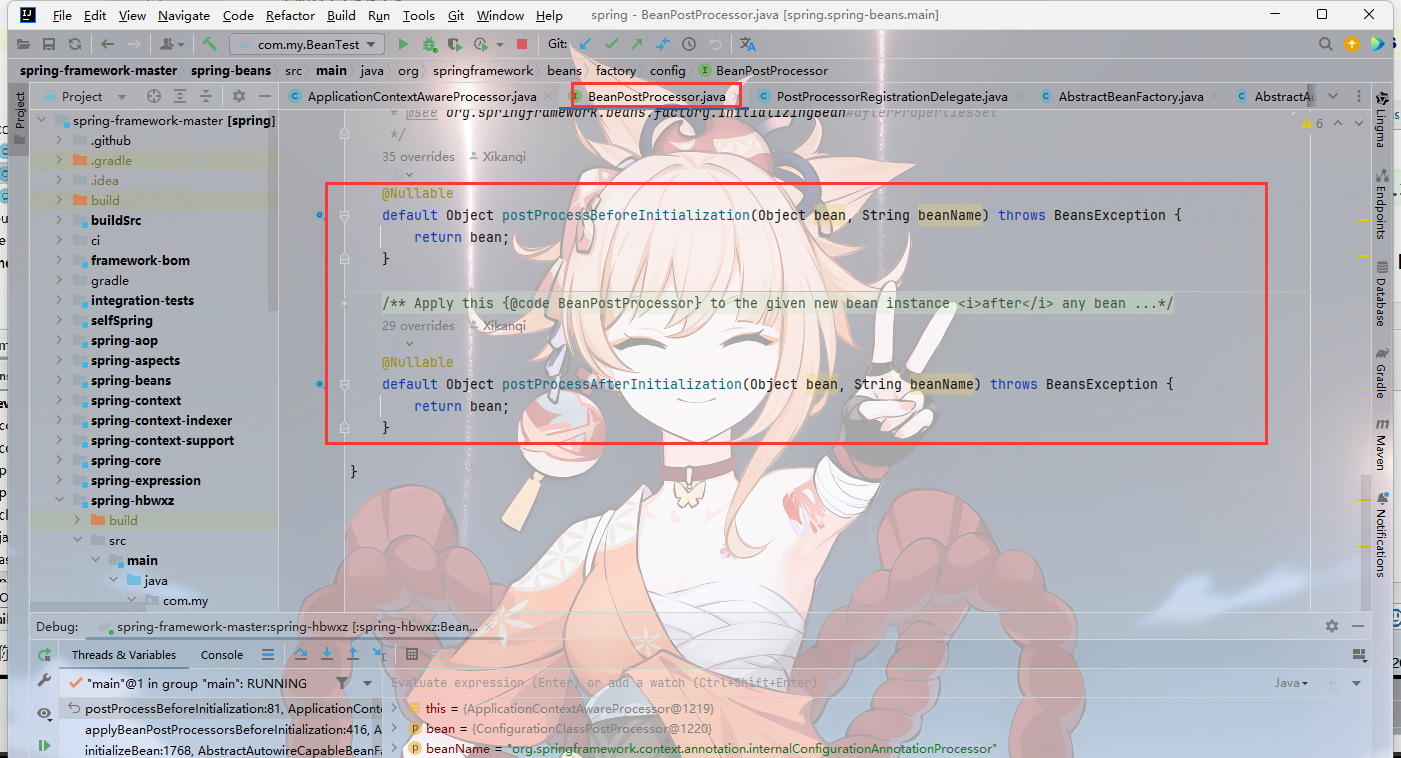Open the Navigate menu
Screen dimensions: 1401x758
coord(183,15)
